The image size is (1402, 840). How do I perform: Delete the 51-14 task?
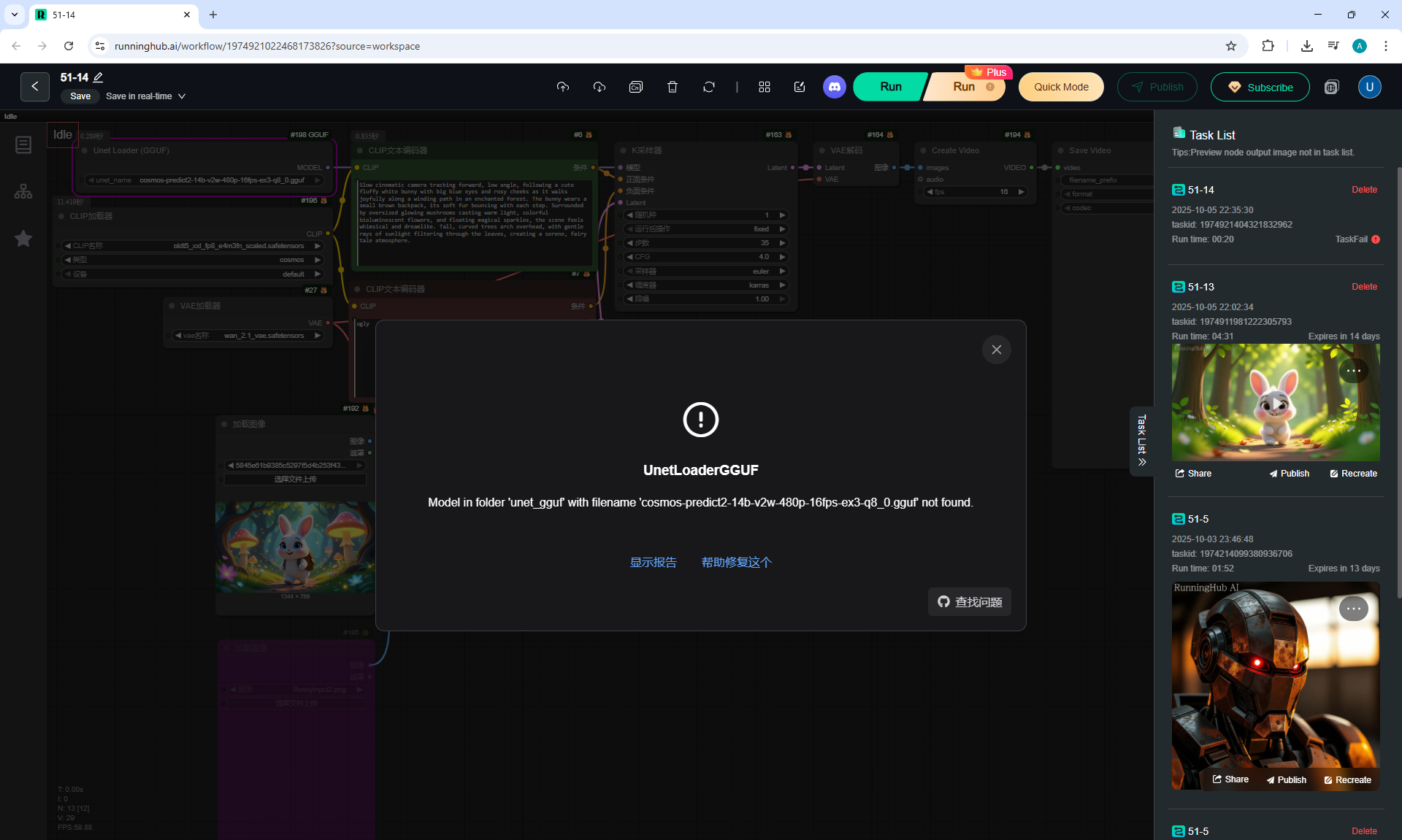pyautogui.click(x=1363, y=190)
